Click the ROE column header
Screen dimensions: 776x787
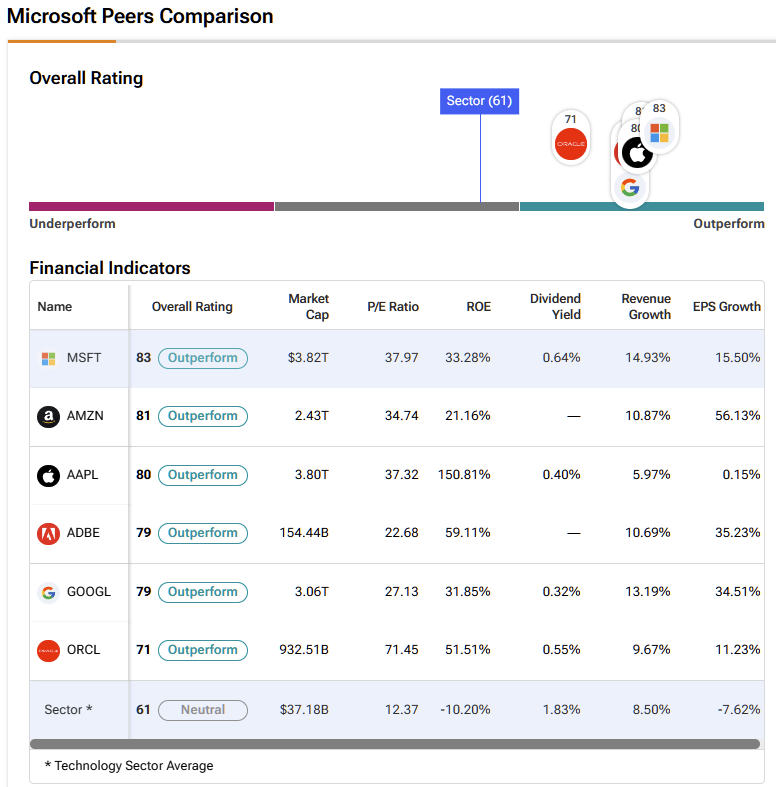point(478,306)
